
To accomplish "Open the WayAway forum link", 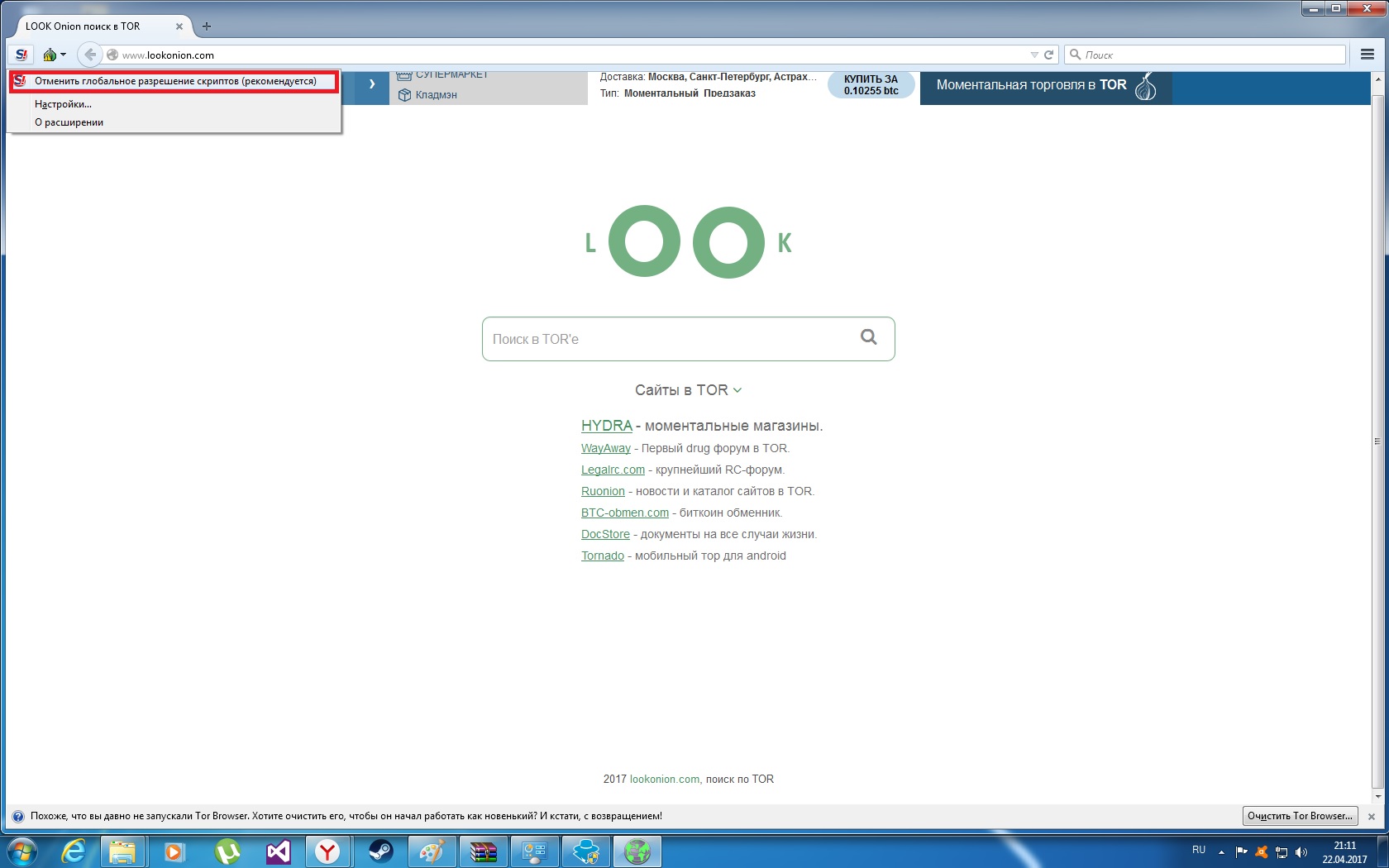I will point(606,448).
